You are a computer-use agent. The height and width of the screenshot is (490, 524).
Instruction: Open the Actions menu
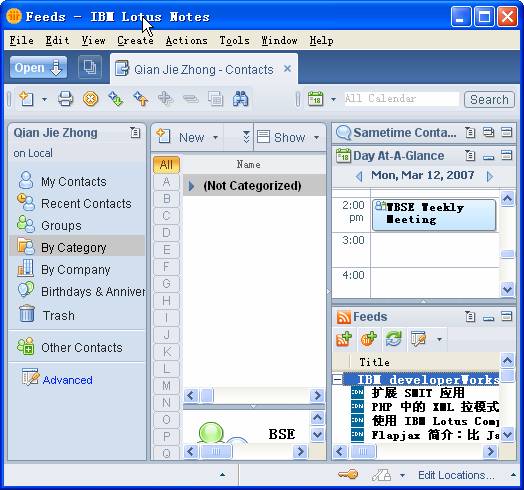pyautogui.click(x=186, y=40)
